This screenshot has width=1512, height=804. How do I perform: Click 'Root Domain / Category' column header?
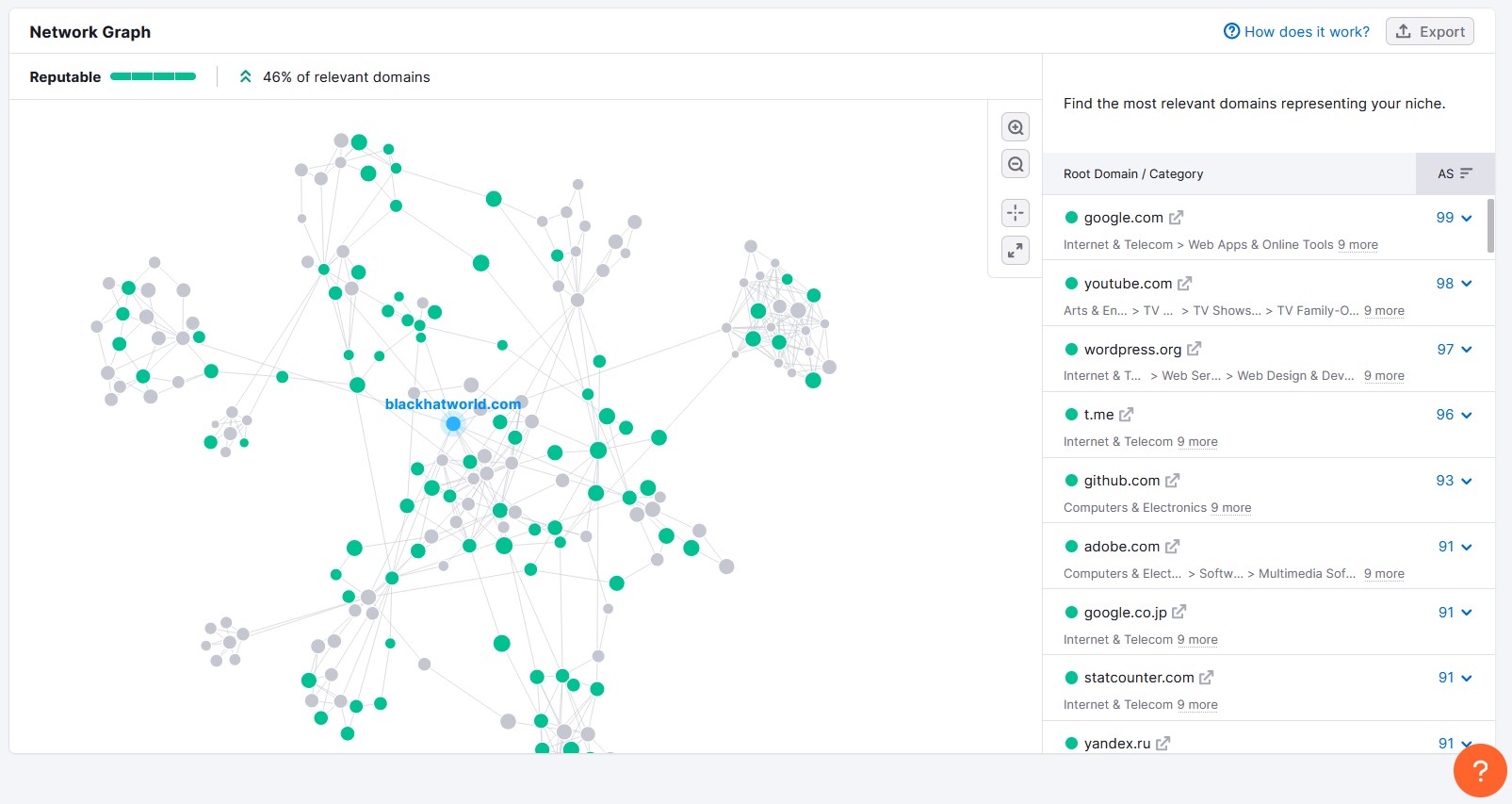tap(1133, 174)
